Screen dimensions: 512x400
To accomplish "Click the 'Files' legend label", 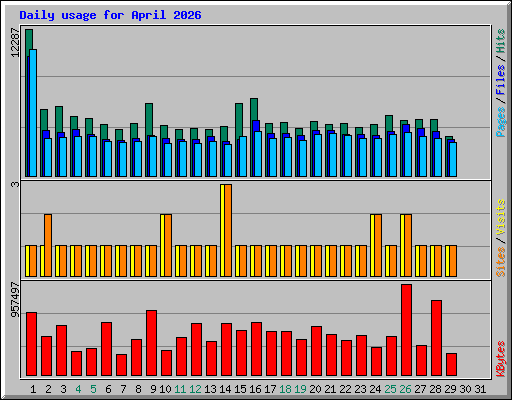I will [500, 79].
